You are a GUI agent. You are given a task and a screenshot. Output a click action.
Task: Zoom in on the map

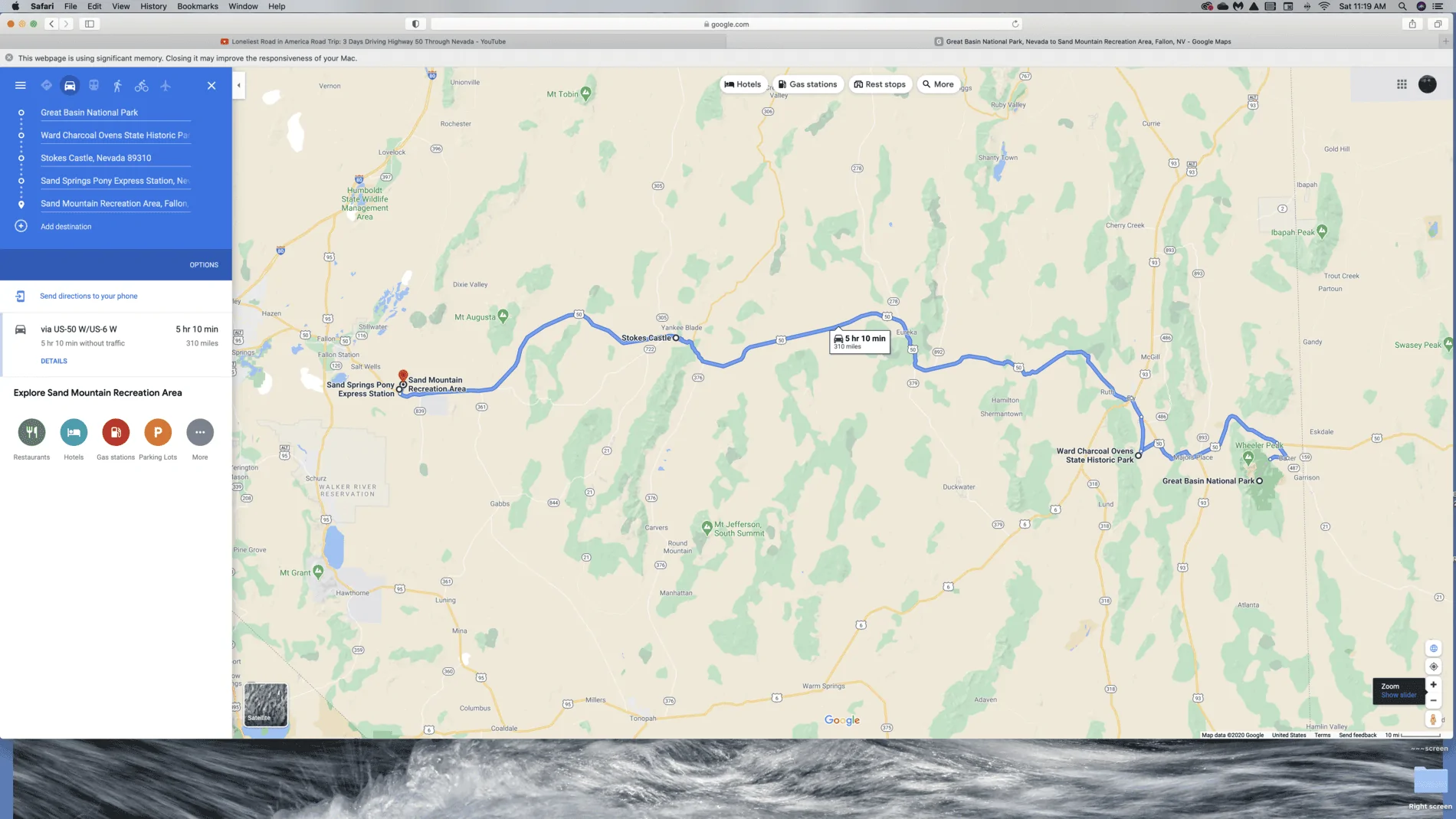click(1433, 685)
